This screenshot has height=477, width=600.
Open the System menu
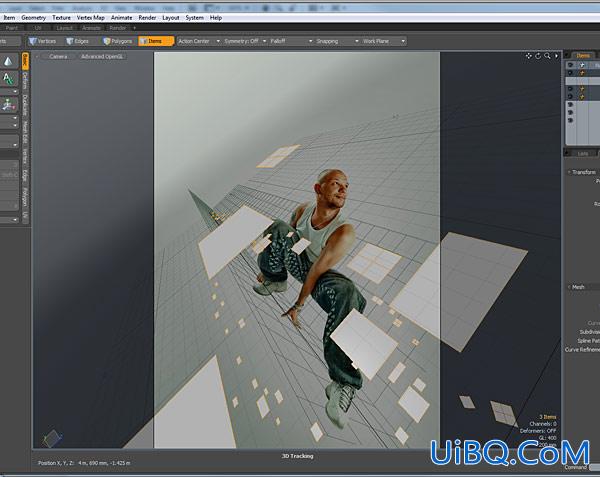194,18
